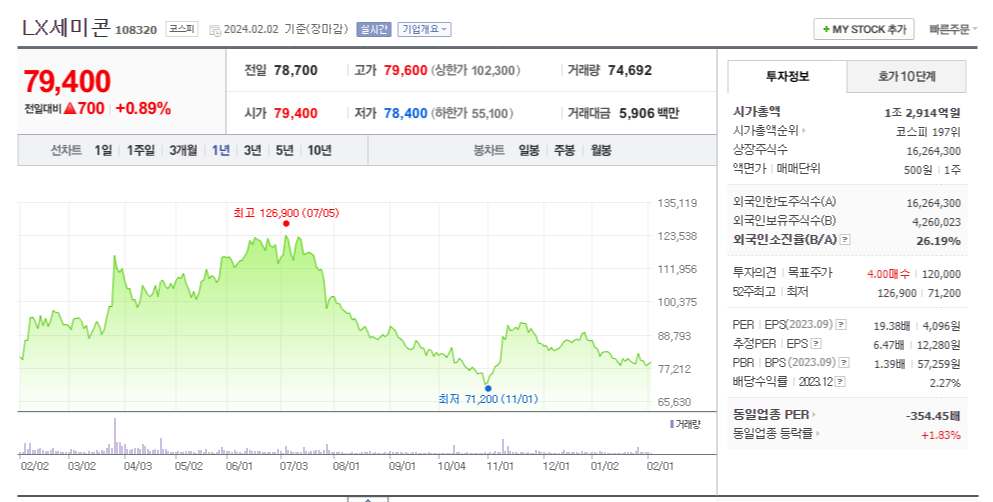Switch to the 월봉 candlestick chart
The image size is (993, 502).
pyautogui.click(x=601, y=151)
